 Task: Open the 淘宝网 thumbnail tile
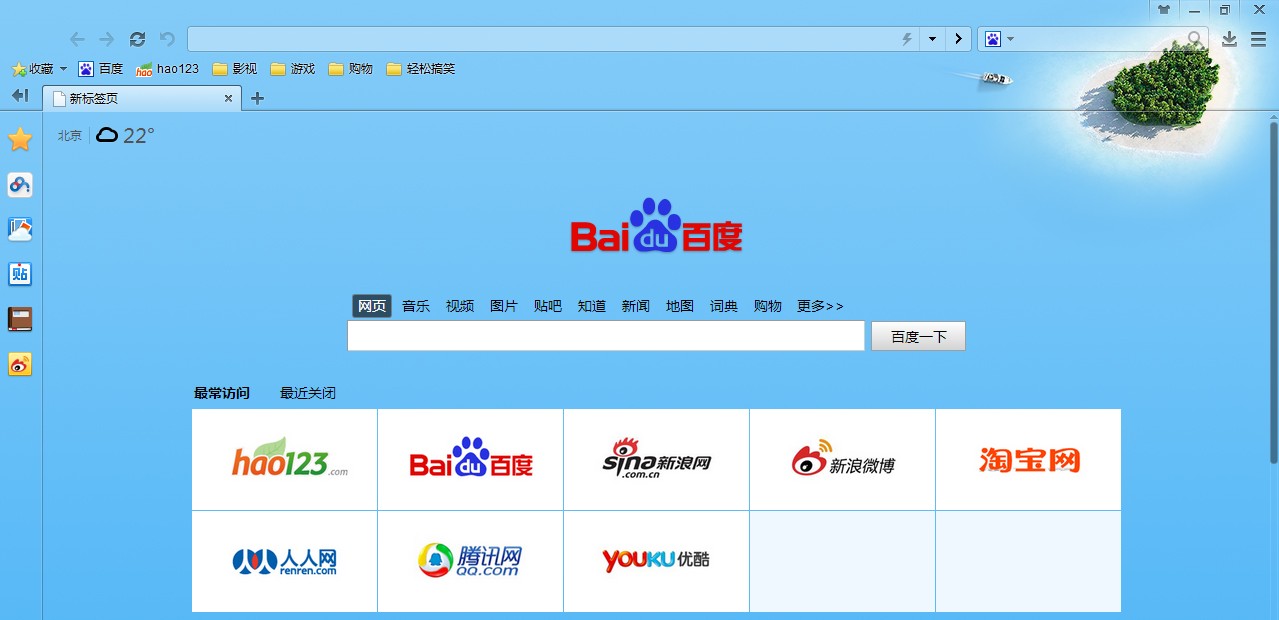pyautogui.click(x=1029, y=460)
